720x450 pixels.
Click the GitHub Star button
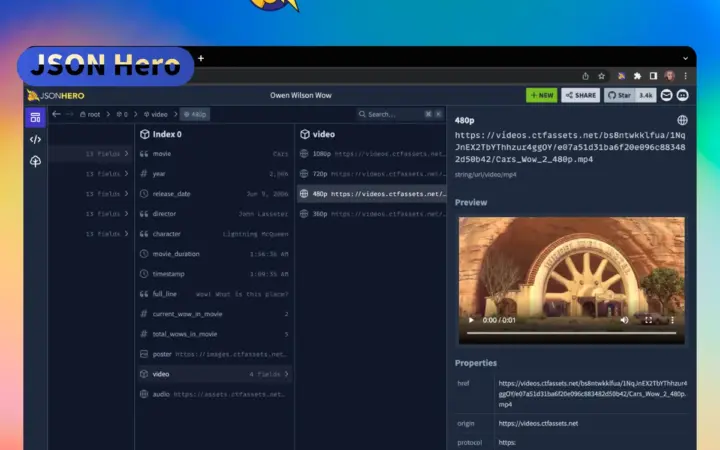pos(620,95)
